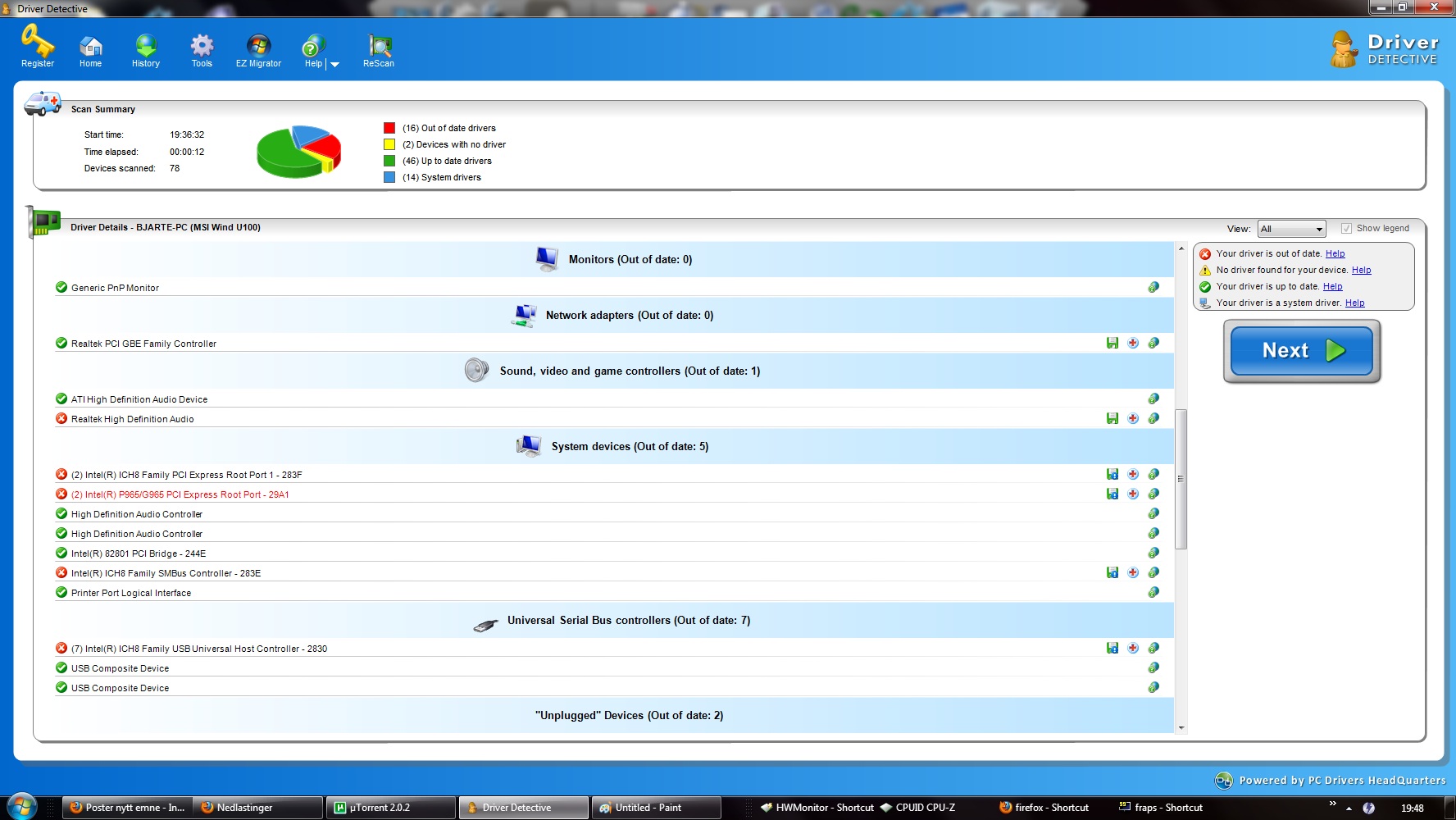Viewport: 1456px width, 820px height.
Task: Click globe info icon for Intel 82801 PCI Bridge
Action: click(1153, 553)
